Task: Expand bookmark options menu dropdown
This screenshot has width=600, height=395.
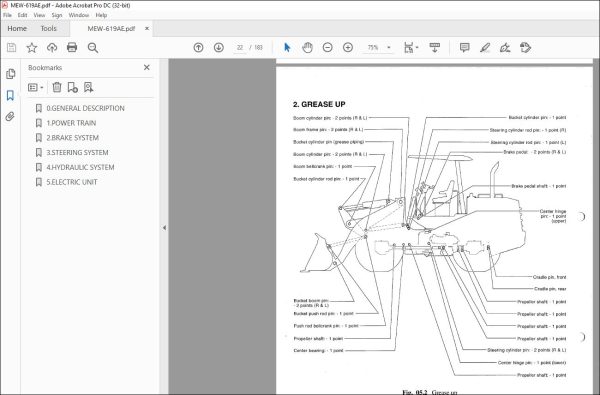Action: click(x=36, y=87)
